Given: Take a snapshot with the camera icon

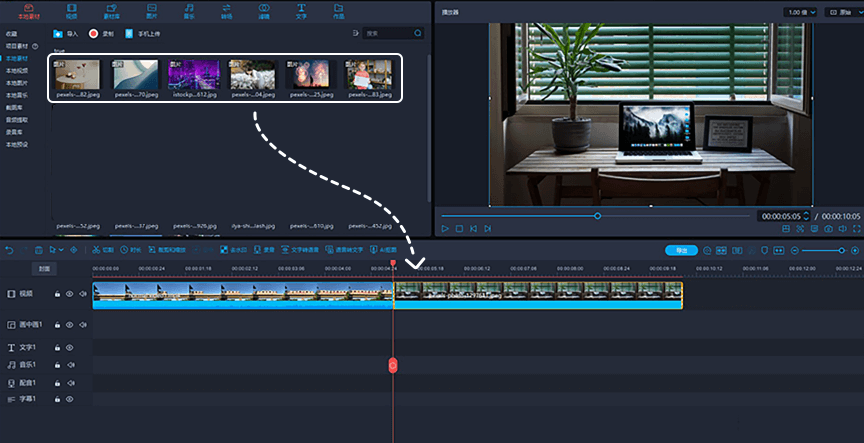Looking at the screenshot, I should [x=828, y=229].
